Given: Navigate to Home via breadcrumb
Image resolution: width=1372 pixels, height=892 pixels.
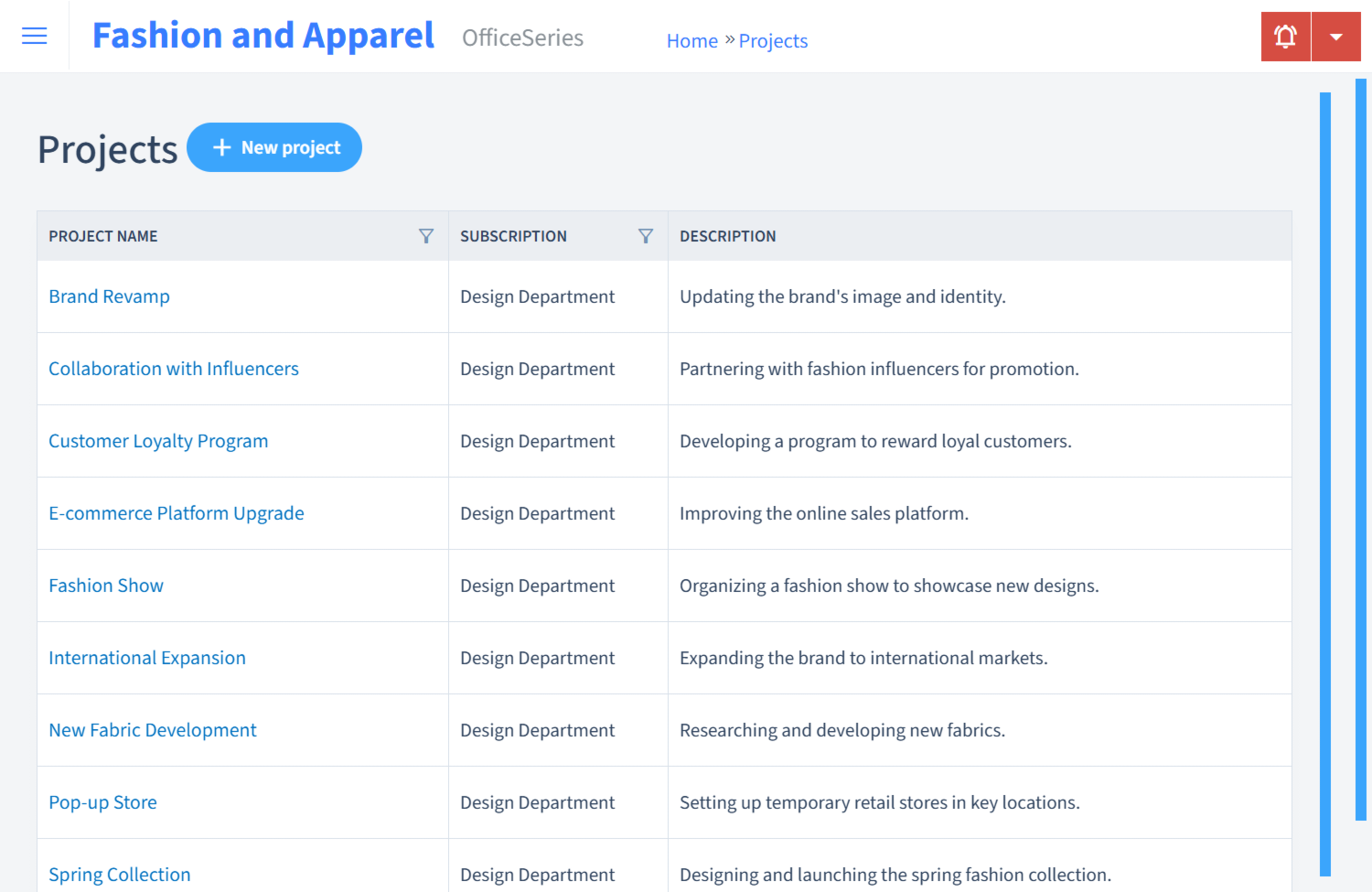Looking at the screenshot, I should pos(692,40).
